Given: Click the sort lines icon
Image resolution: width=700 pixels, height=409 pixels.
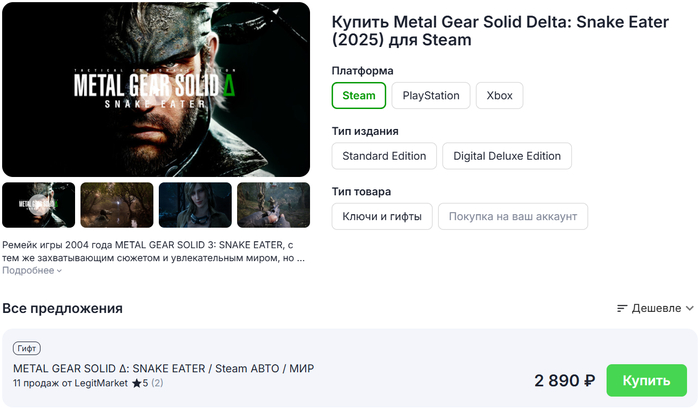Looking at the screenshot, I should point(622,308).
